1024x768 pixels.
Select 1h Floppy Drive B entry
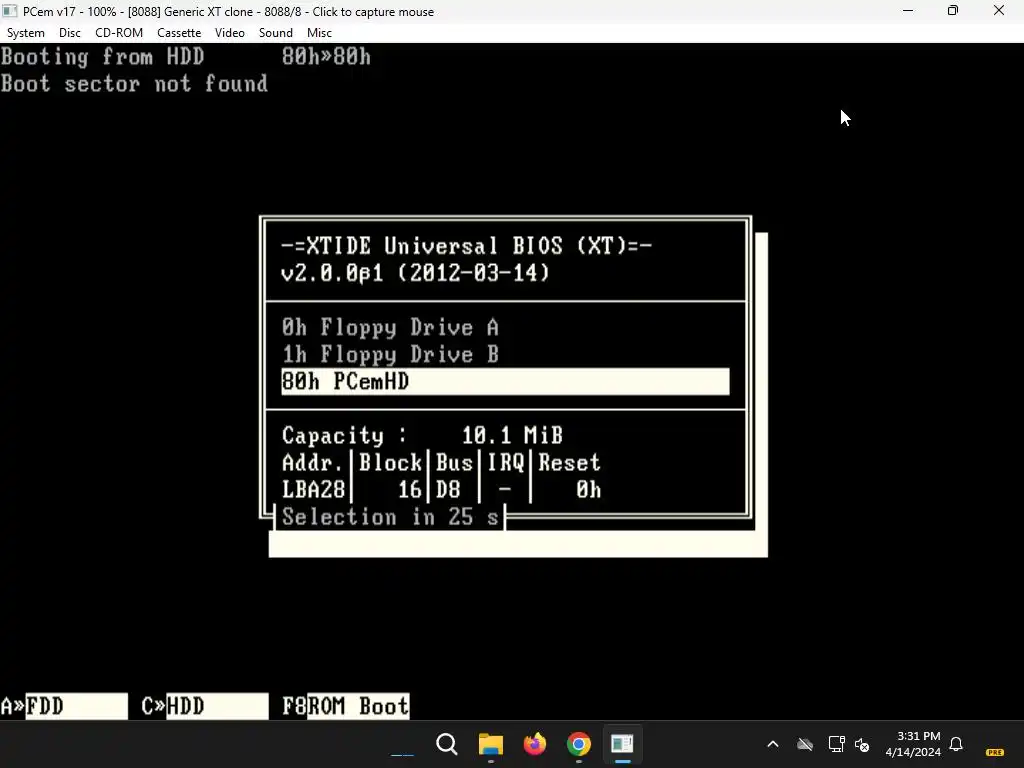pos(391,354)
